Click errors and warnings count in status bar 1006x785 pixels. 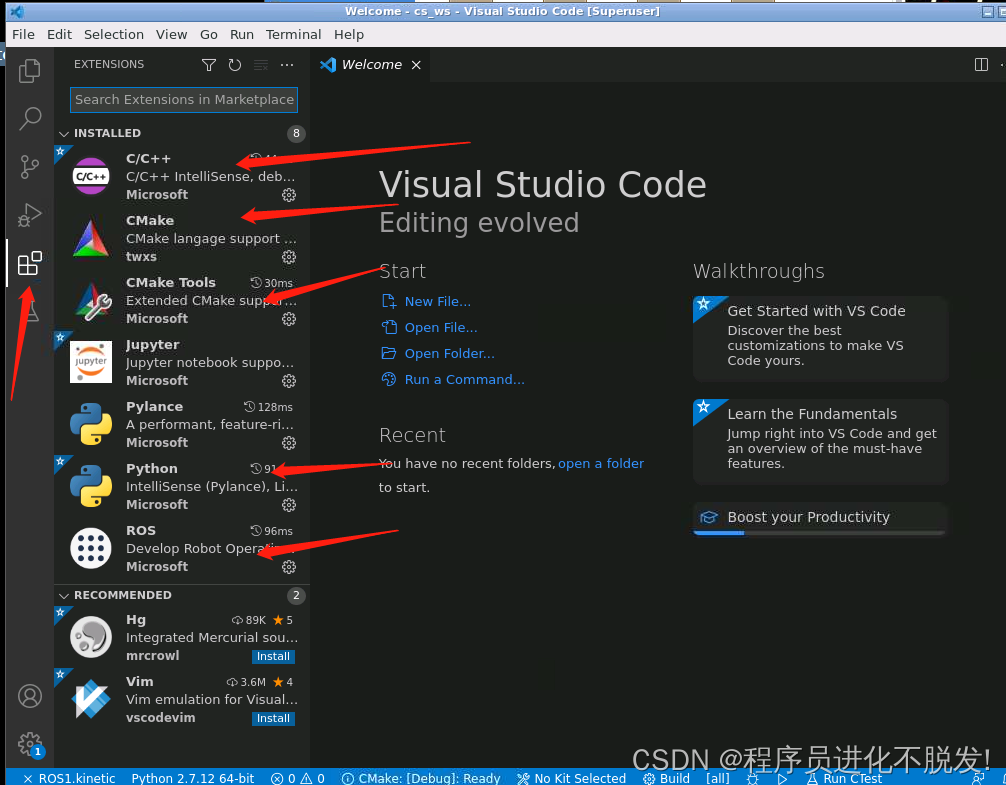(298, 778)
